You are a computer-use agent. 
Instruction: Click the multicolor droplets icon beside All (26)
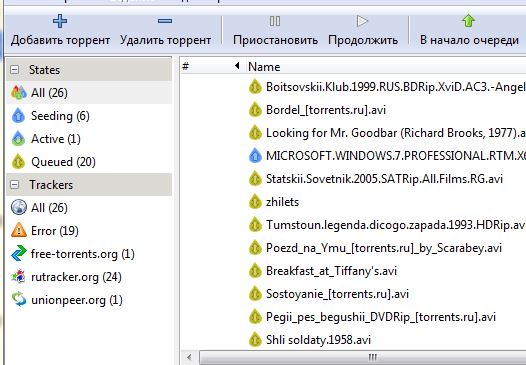tap(18, 93)
